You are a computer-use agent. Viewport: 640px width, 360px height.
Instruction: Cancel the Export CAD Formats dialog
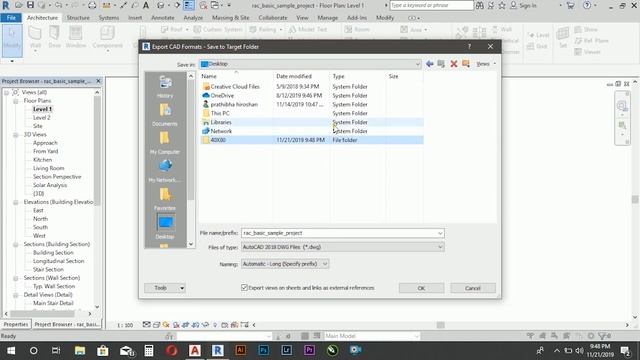pos(473,288)
